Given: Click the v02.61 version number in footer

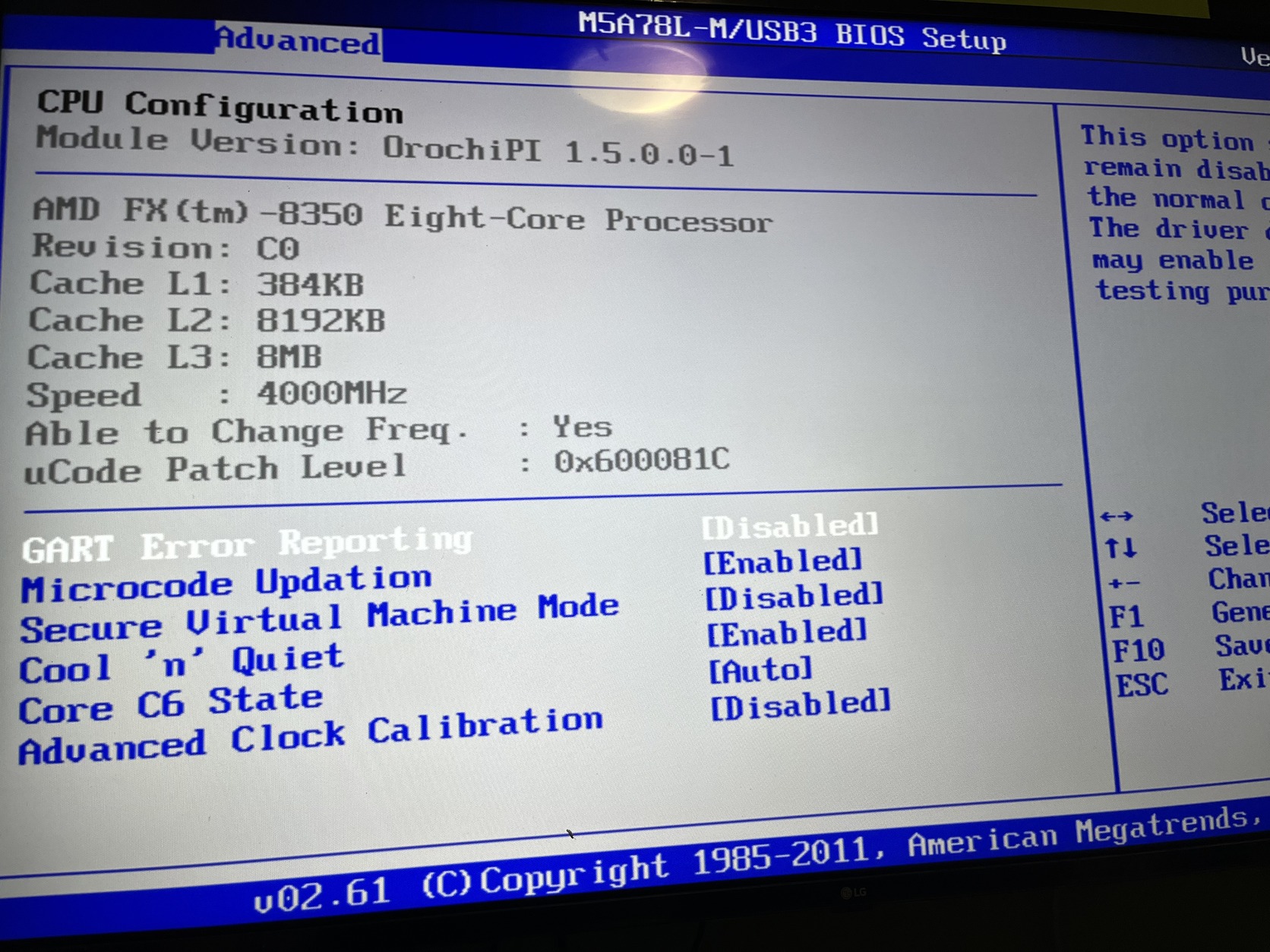Looking at the screenshot, I should coord(323,895).
